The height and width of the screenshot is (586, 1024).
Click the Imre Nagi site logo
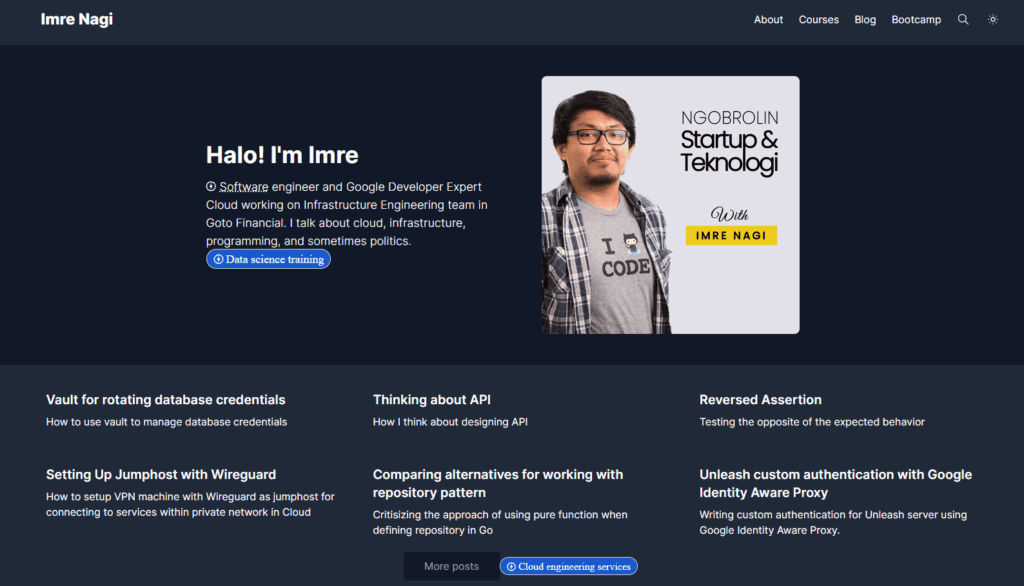tap(77, 20)
